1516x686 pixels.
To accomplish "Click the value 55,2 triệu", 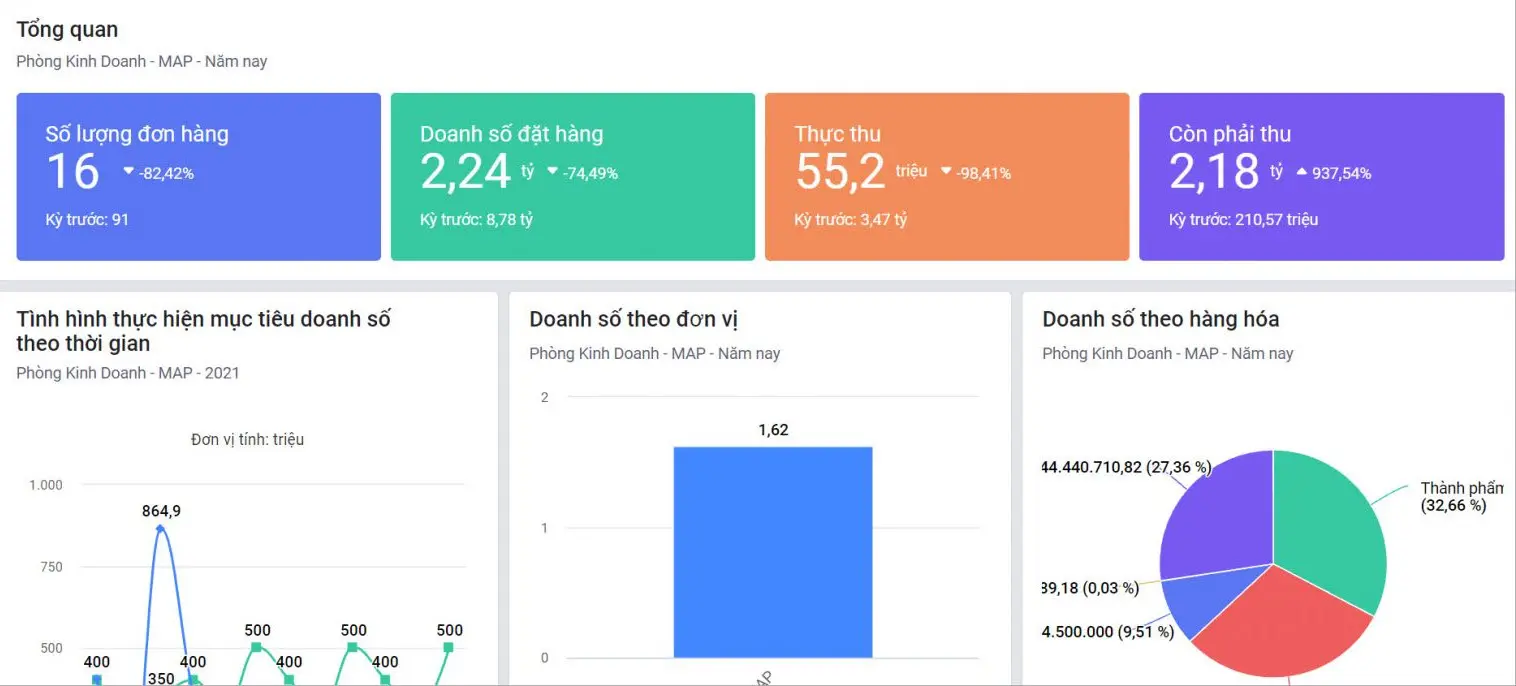I will coord(861,171).
